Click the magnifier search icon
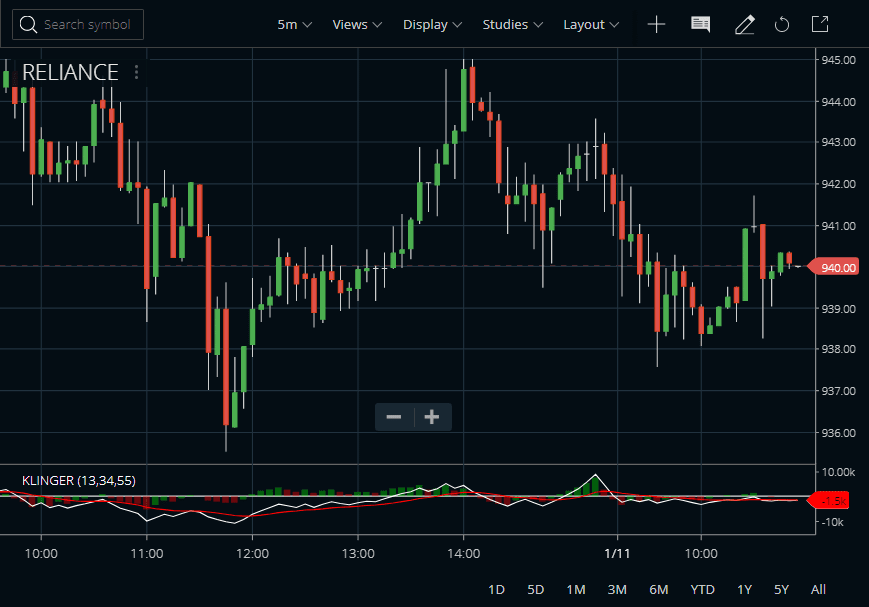This screenshot has height=607, width=869. [x=28, y=24]
